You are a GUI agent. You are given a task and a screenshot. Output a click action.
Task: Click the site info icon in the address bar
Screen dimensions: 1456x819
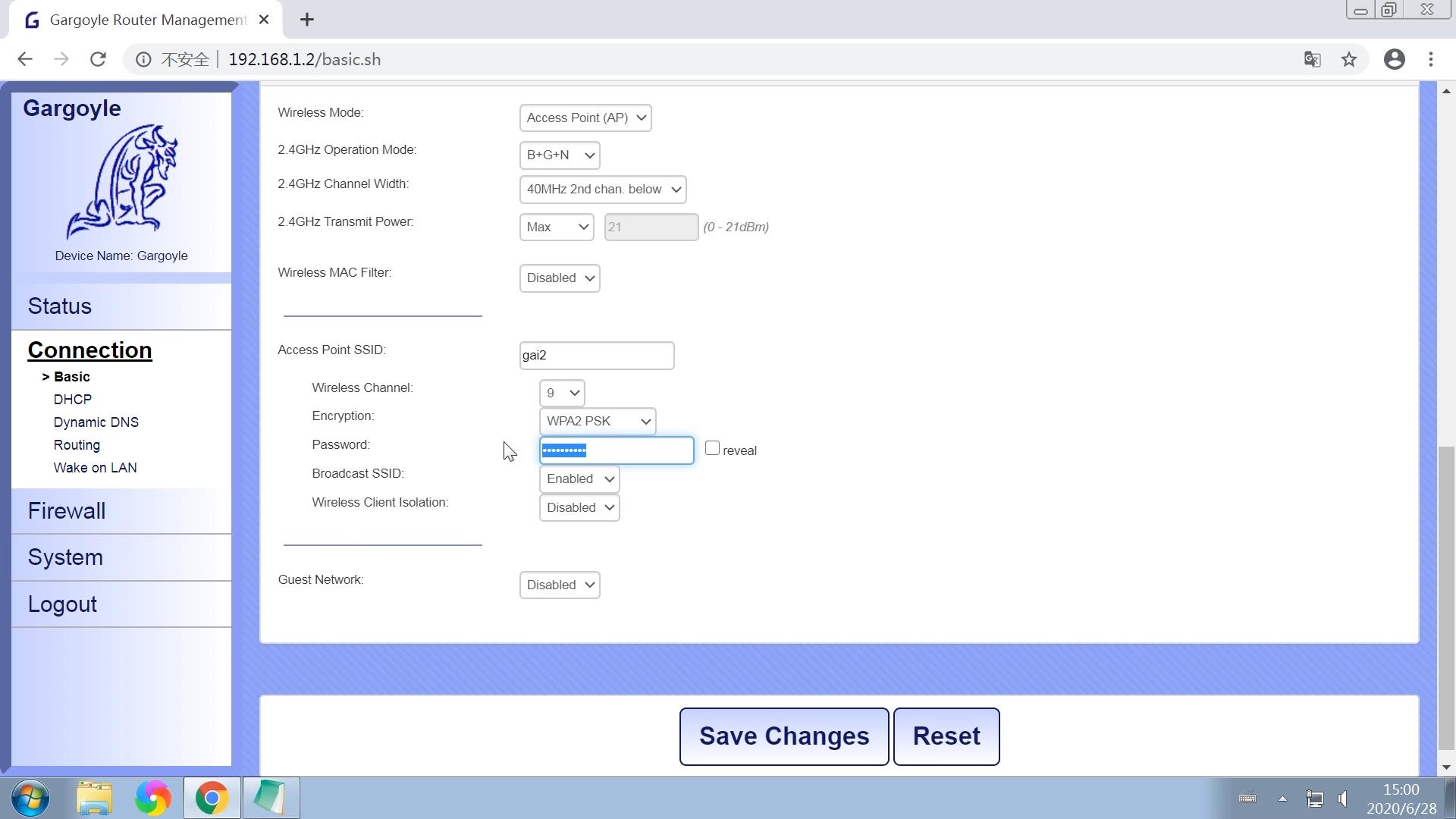pos(143,59)
